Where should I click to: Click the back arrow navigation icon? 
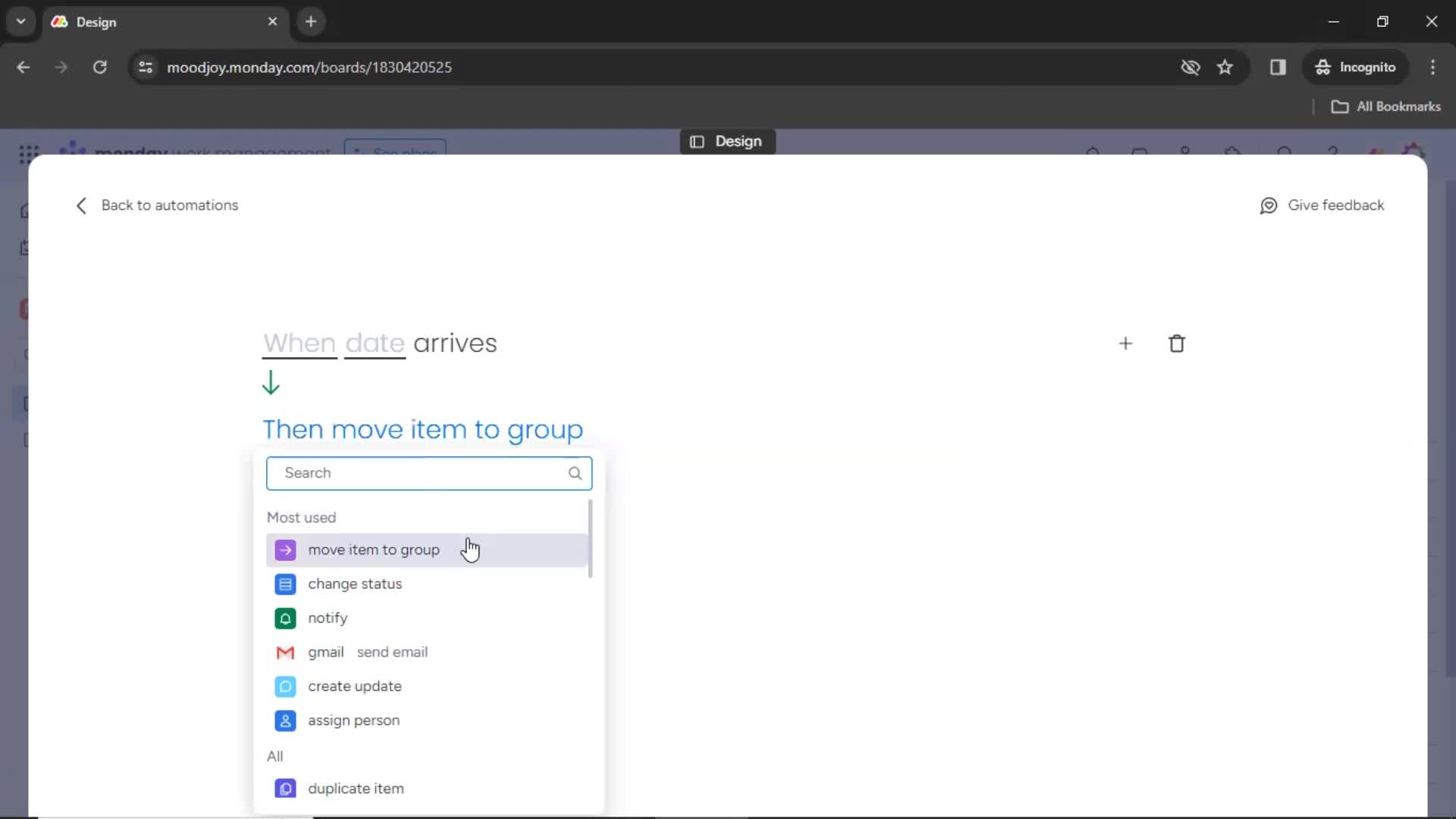[80, 204]
